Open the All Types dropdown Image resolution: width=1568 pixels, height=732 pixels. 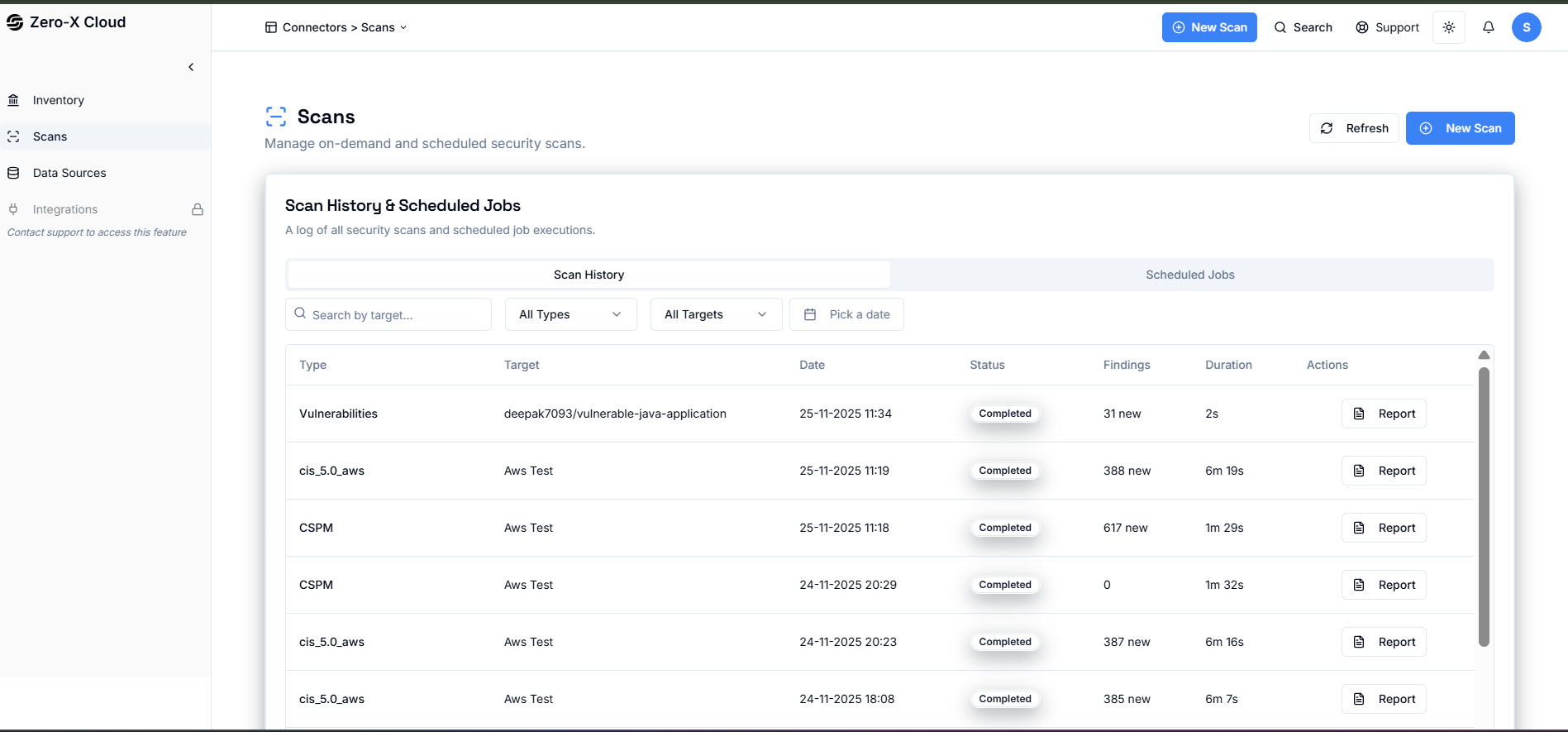click(571, 314)
